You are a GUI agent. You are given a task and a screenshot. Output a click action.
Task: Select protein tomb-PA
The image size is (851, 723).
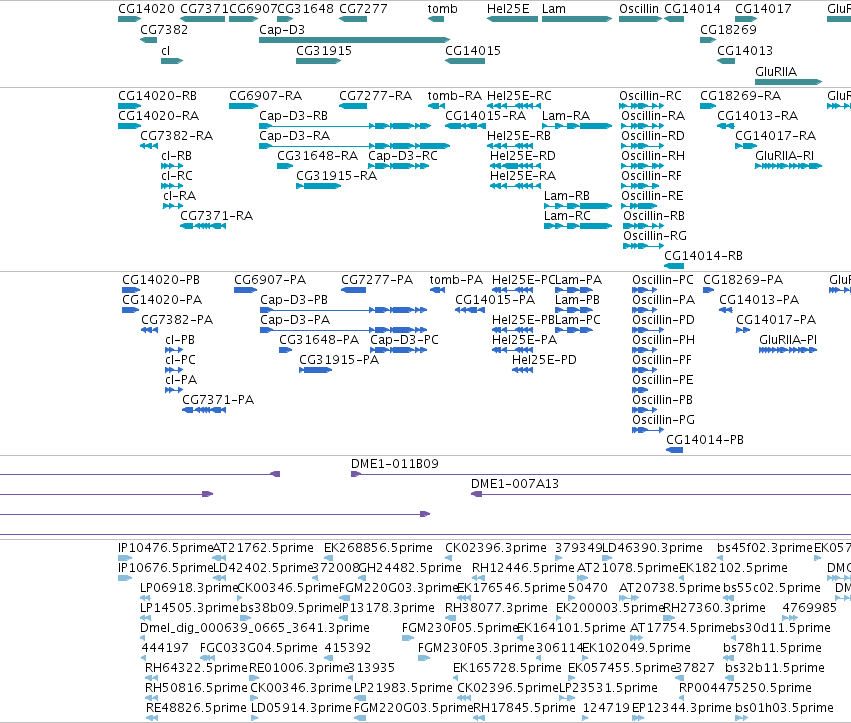tap(437, 290)
